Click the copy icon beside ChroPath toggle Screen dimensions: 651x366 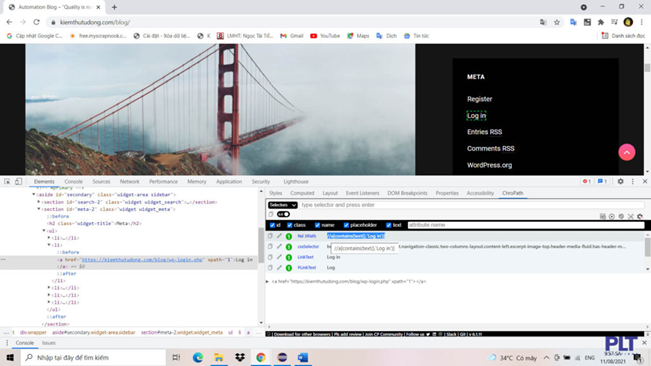pyautogui.click(x=271, y=215)
